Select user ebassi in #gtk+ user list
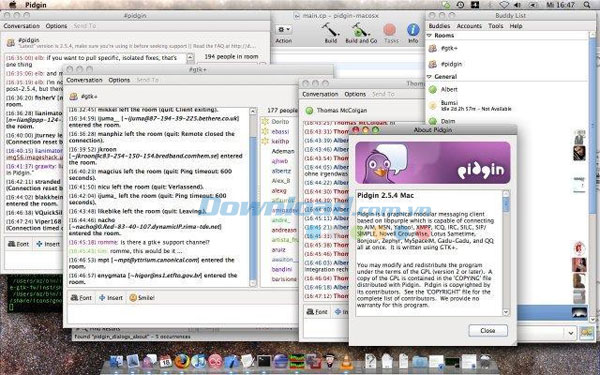This screenshot has height=375, width=600. [280, 132]
